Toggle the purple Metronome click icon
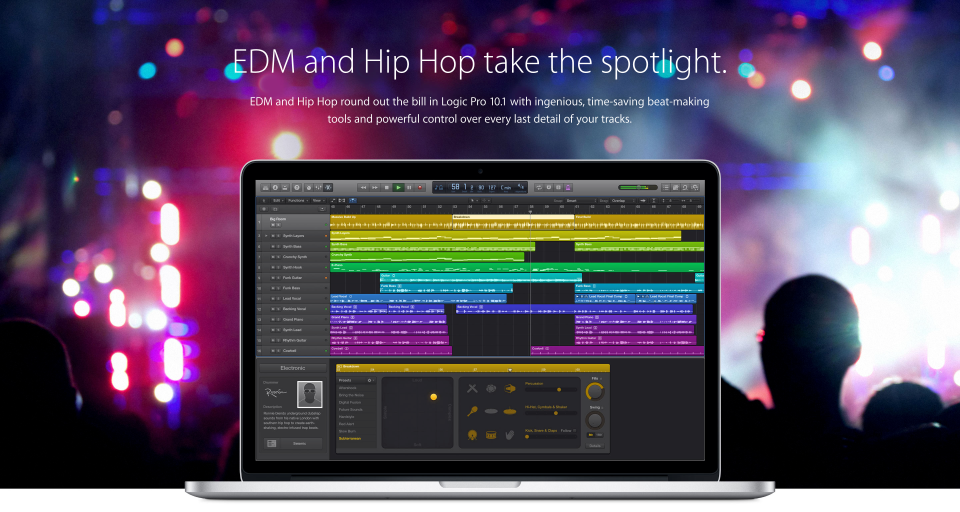The image size is (960, 512). [568, 187]
